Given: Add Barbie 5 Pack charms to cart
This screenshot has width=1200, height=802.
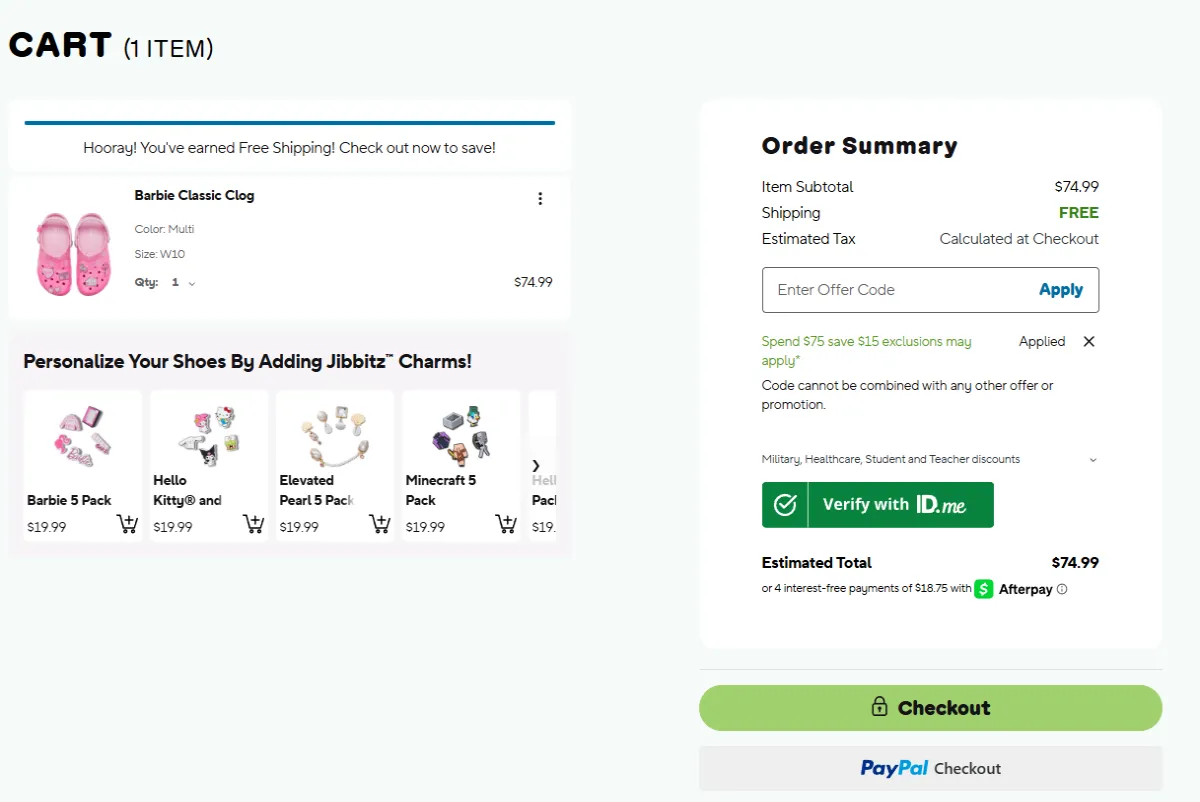Looking at the screenshot, I should tap(127, 523).
